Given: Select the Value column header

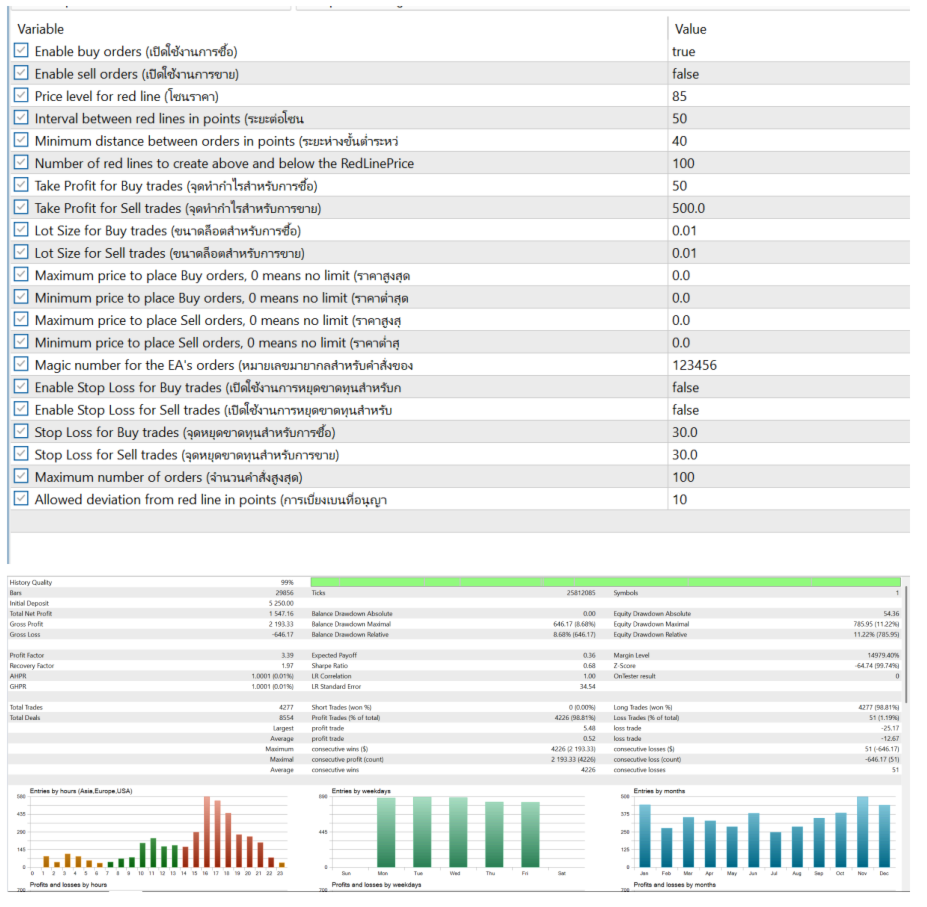Looking at the screenshot, I should tap(690, 29).
